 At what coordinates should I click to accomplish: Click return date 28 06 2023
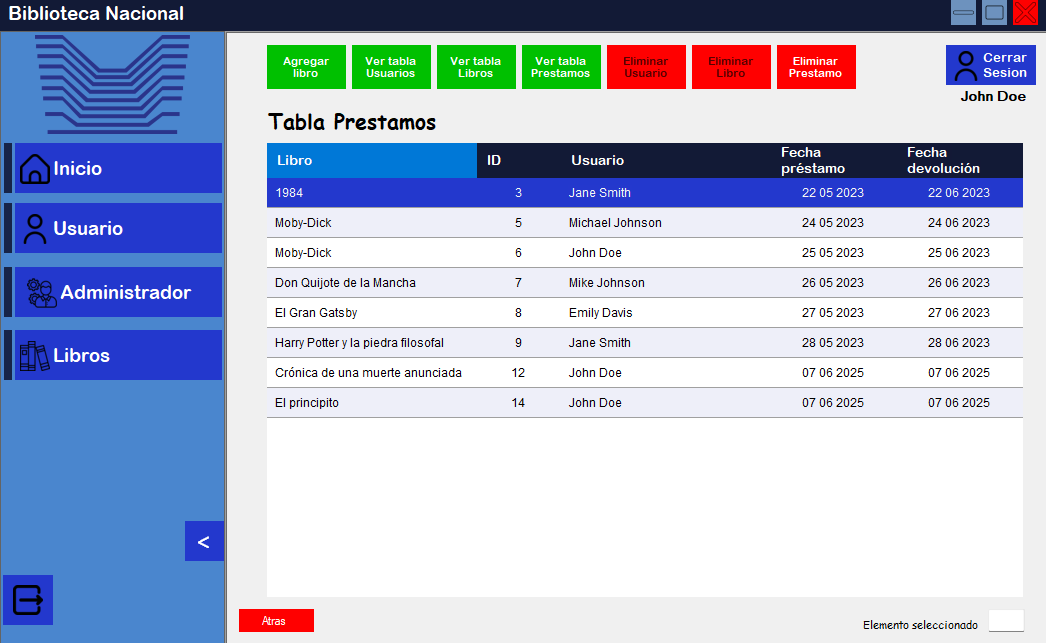959,343
